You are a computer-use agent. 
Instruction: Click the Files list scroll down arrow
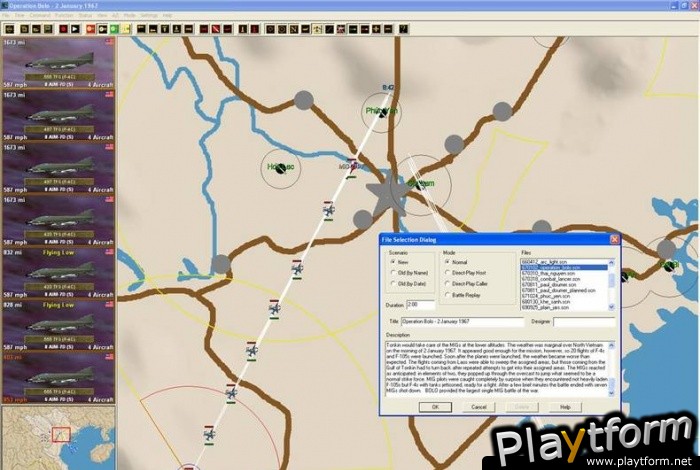(x=611, y=307)
